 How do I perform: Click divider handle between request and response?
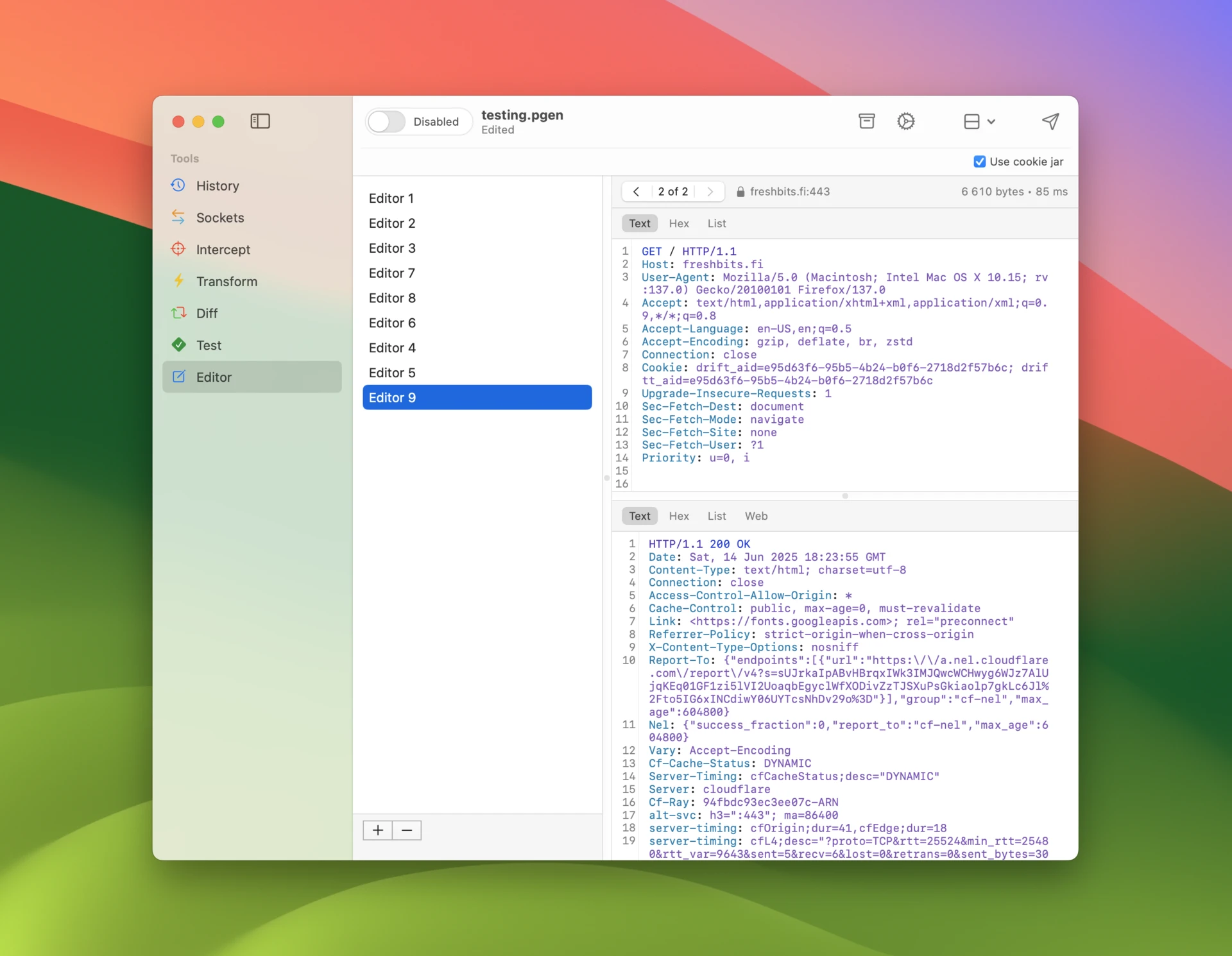coord(844,496)
